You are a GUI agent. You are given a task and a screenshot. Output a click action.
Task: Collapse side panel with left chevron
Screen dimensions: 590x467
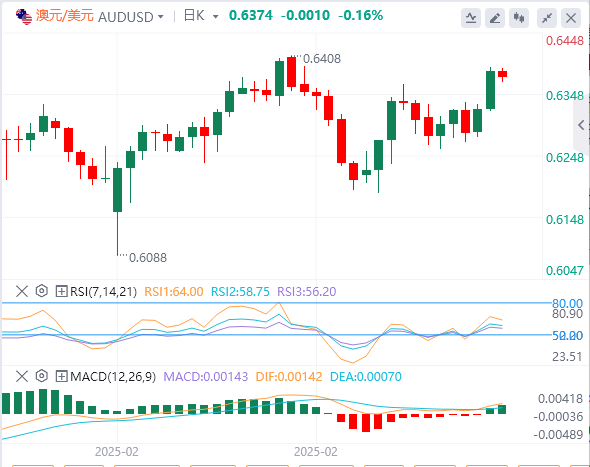[x=581, y=125]
